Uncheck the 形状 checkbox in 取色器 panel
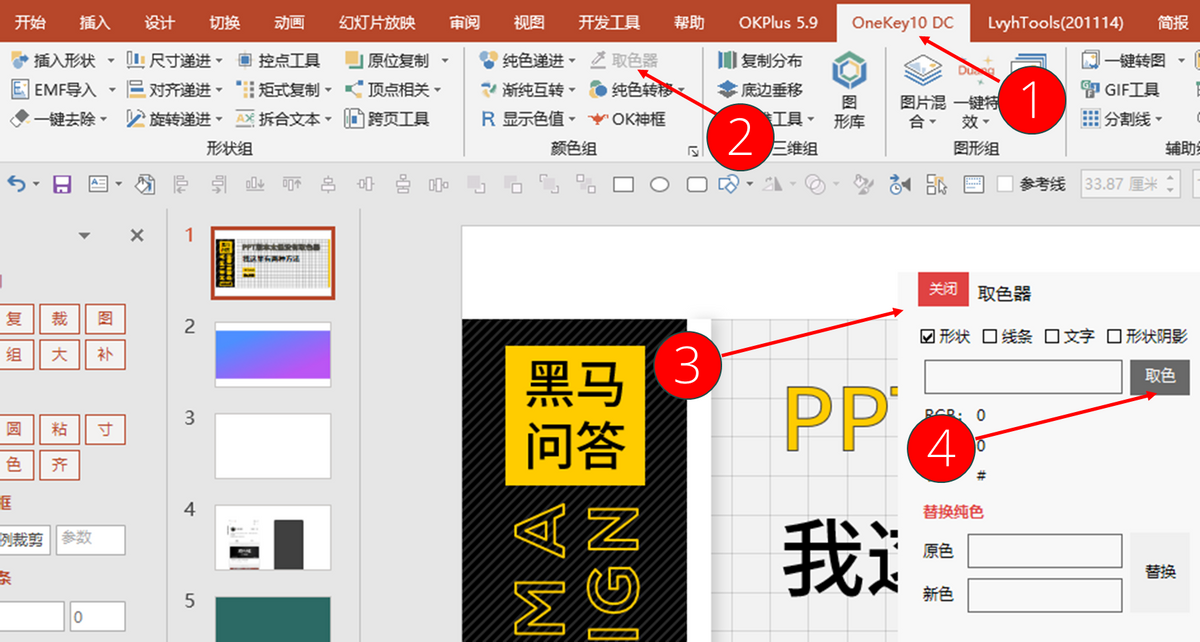Screen dimensions: 1200x642 pos(927,337)
